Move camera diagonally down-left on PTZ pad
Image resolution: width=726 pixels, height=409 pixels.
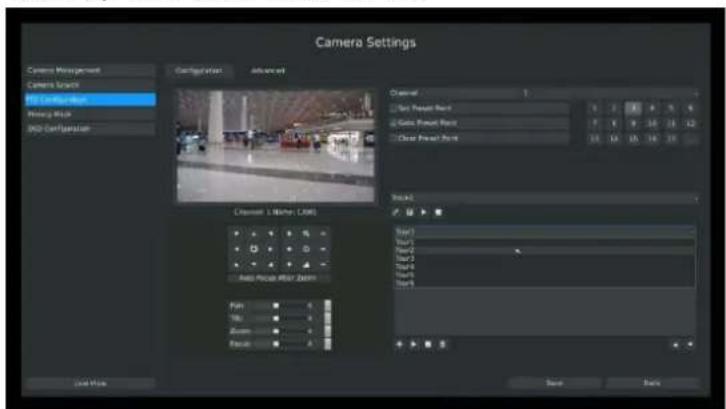(237, 265)
